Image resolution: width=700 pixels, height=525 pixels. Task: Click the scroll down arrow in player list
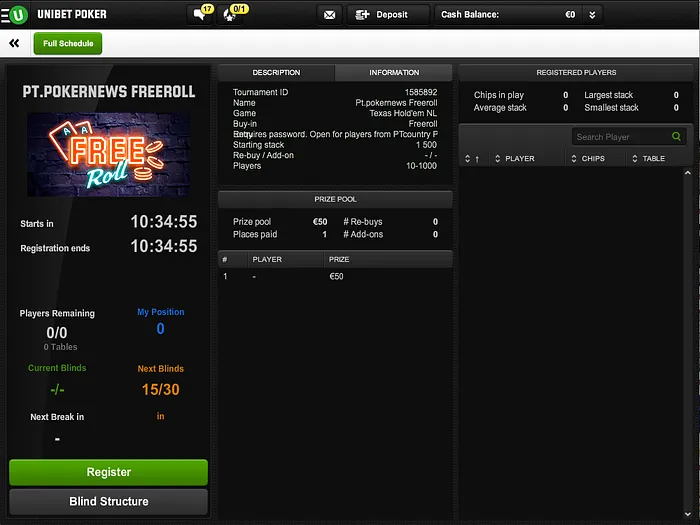(x=688, y=514)
